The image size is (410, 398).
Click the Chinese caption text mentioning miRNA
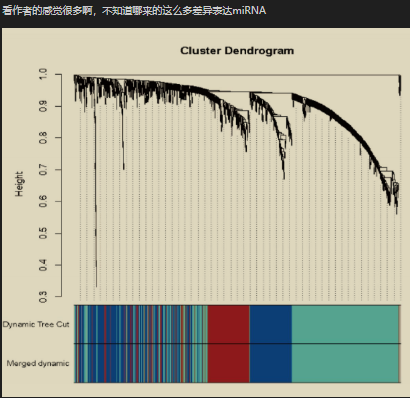click(134, 11)
